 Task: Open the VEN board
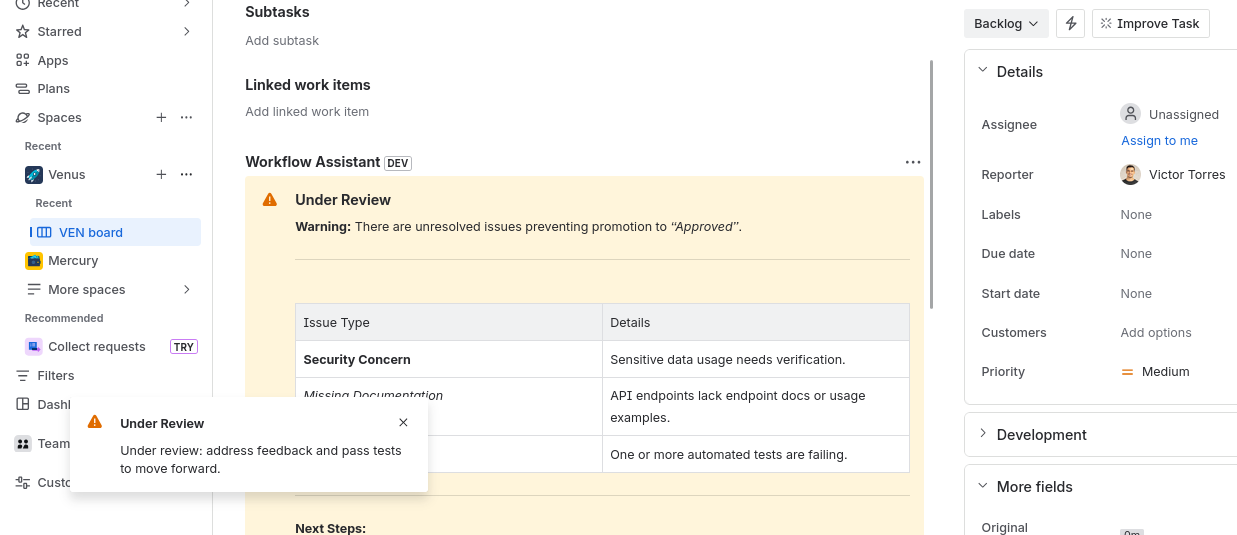(115, 232)
